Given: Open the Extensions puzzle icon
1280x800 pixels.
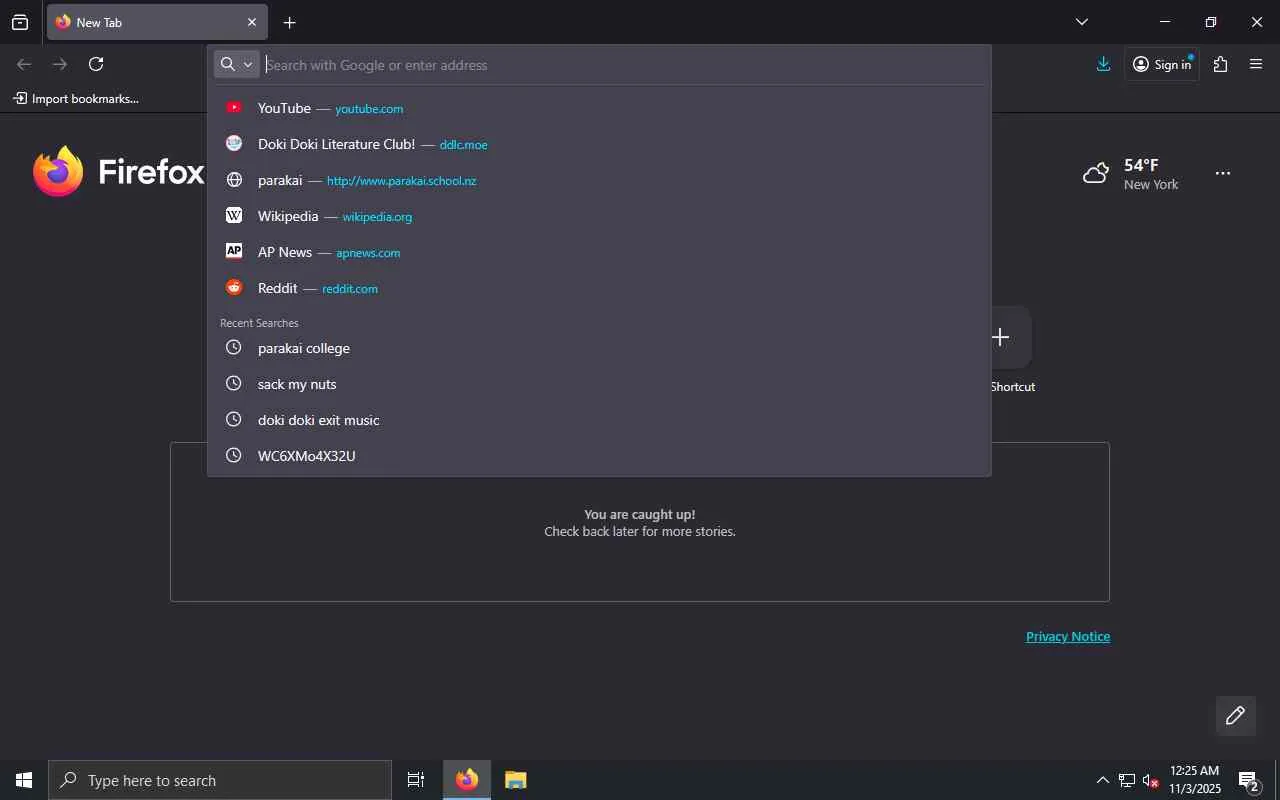Looking at the screenshot, I should (x=1220, y=64).
